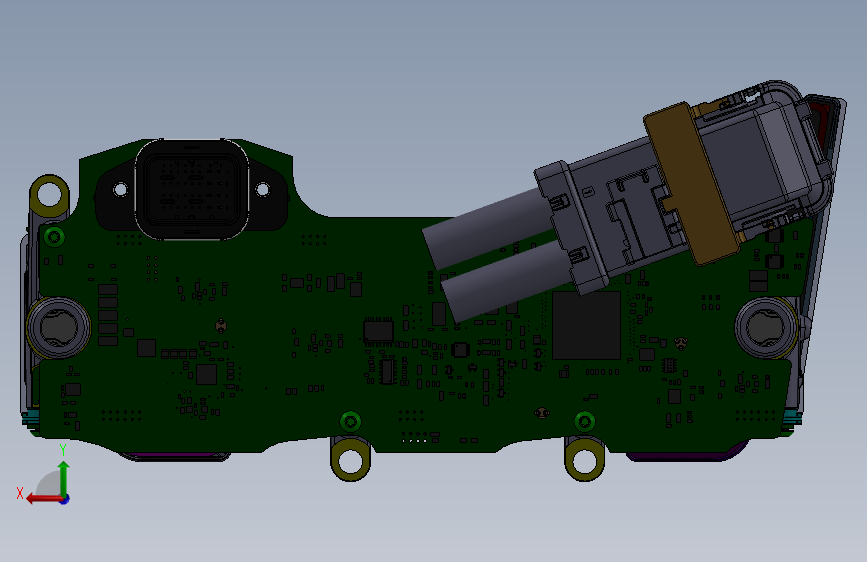Click the blue Z axis ball of the triad
The width and height of the screenshot is (867, 562).
click(65, 499)
